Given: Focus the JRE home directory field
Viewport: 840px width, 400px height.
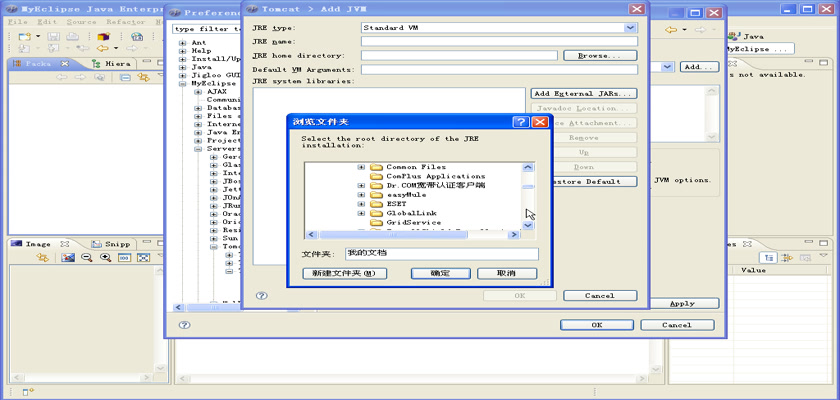Looking at the screenshot, I should coord(459,56).
